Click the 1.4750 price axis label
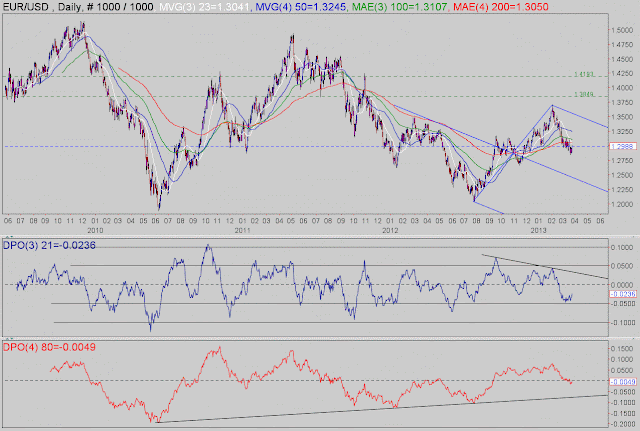 coord(622,44)
